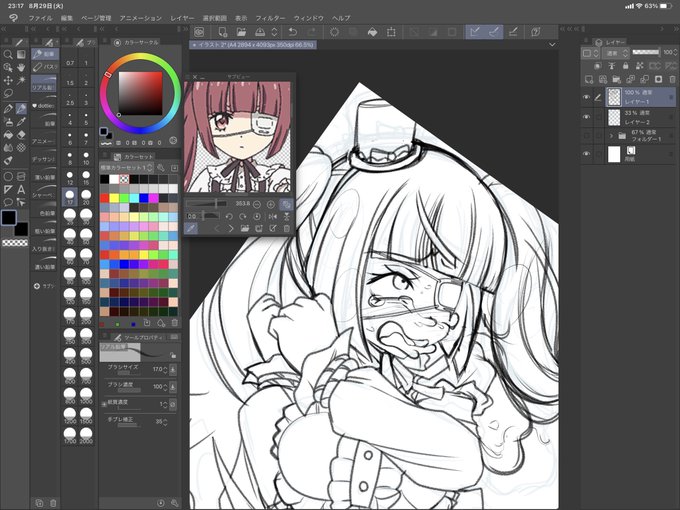Click the Create layer mask icon
680x510 pixels.
[658, 79]
